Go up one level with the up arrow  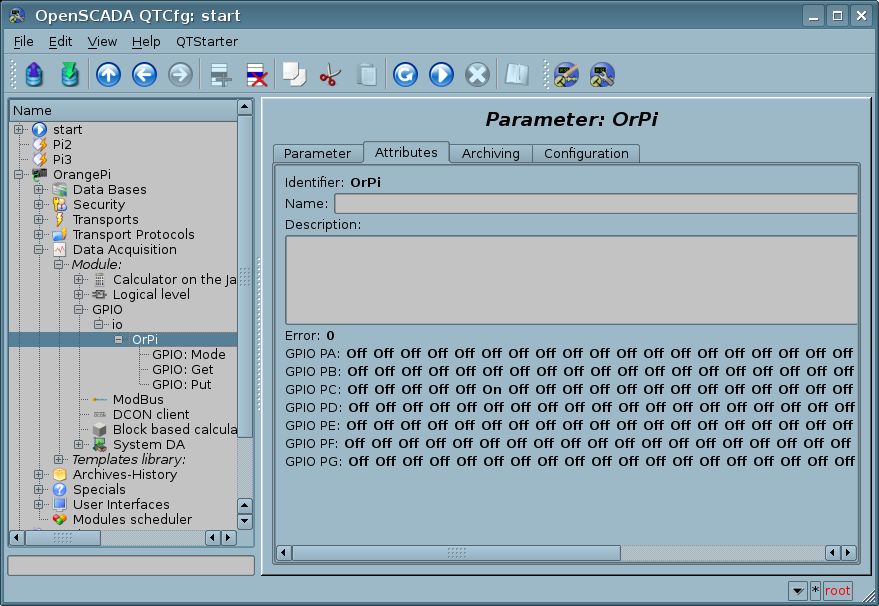pyautogui.click(x=108, y=75)
